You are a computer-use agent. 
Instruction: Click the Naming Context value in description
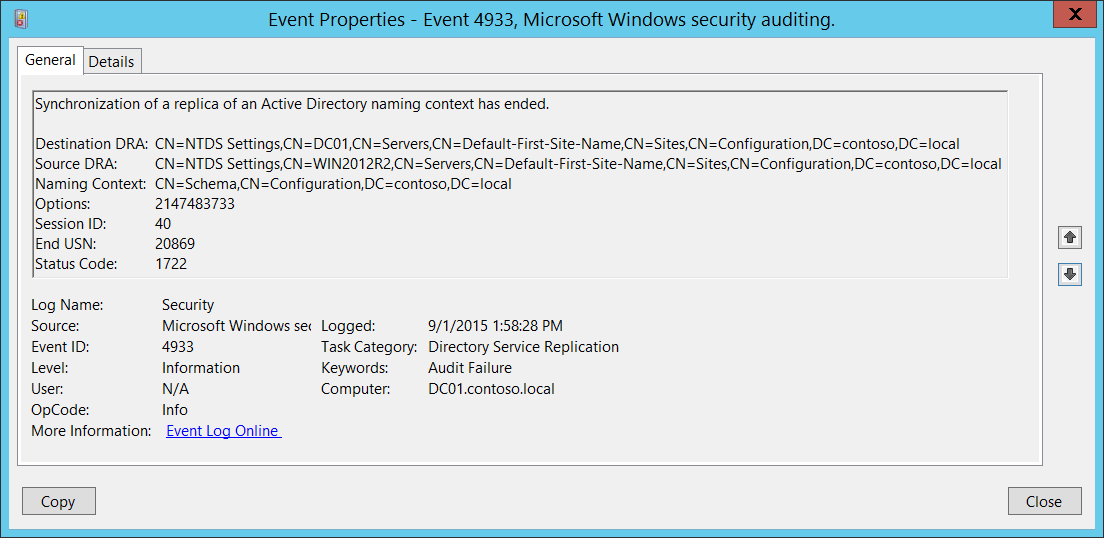(333, 184)
